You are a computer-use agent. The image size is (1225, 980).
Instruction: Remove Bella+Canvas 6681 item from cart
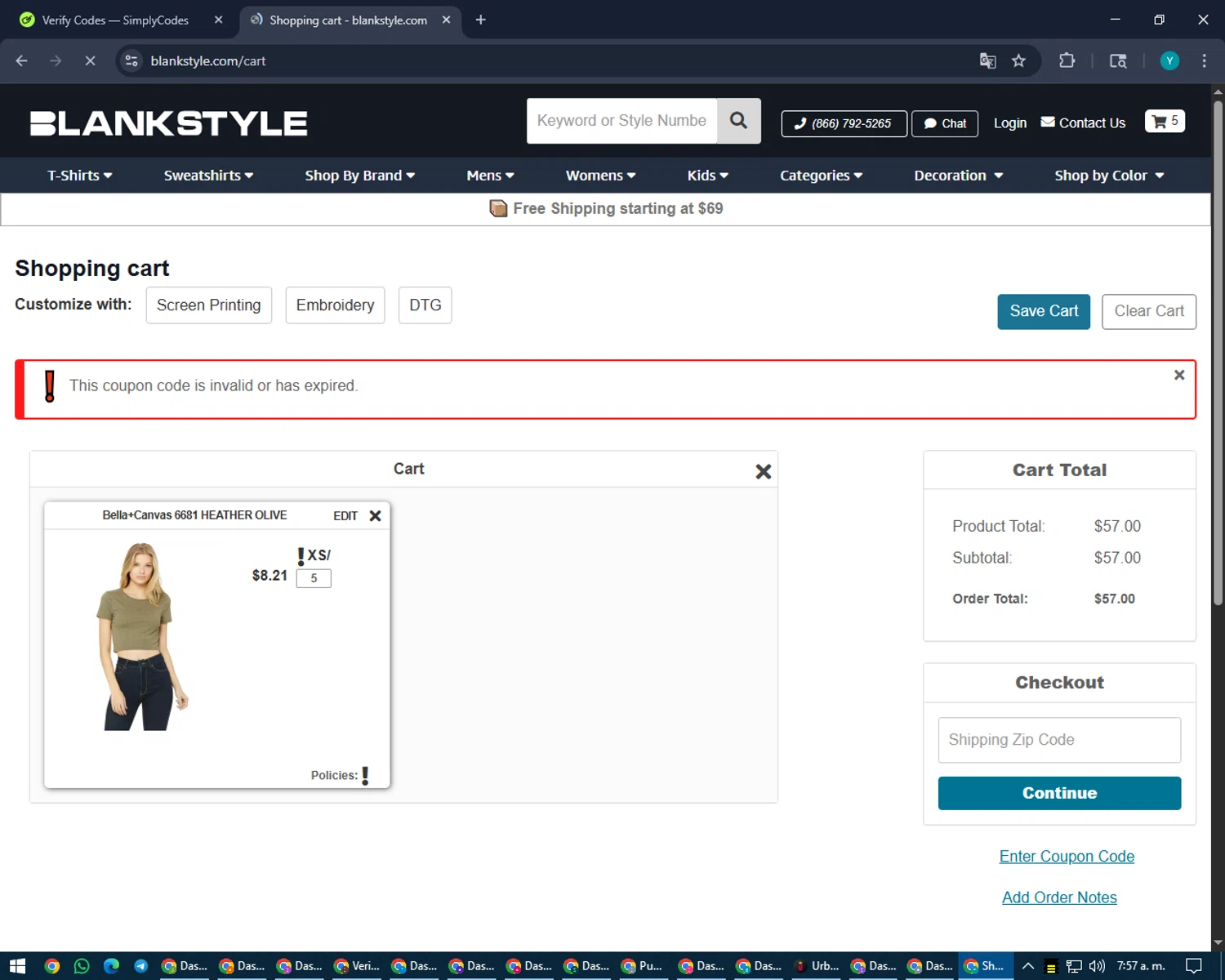376,516
